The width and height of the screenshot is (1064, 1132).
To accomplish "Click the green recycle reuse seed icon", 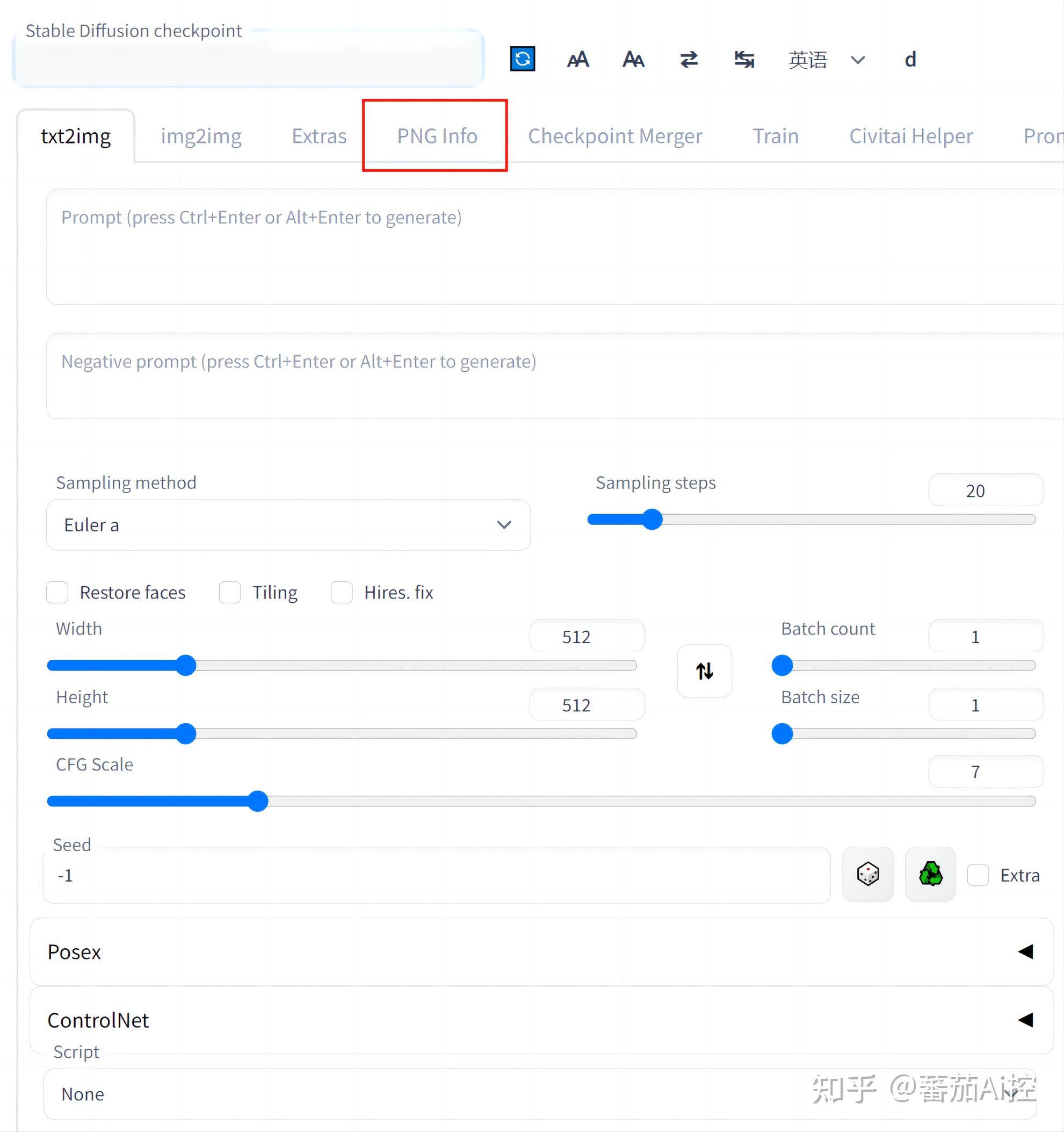I will coord(930,874).
